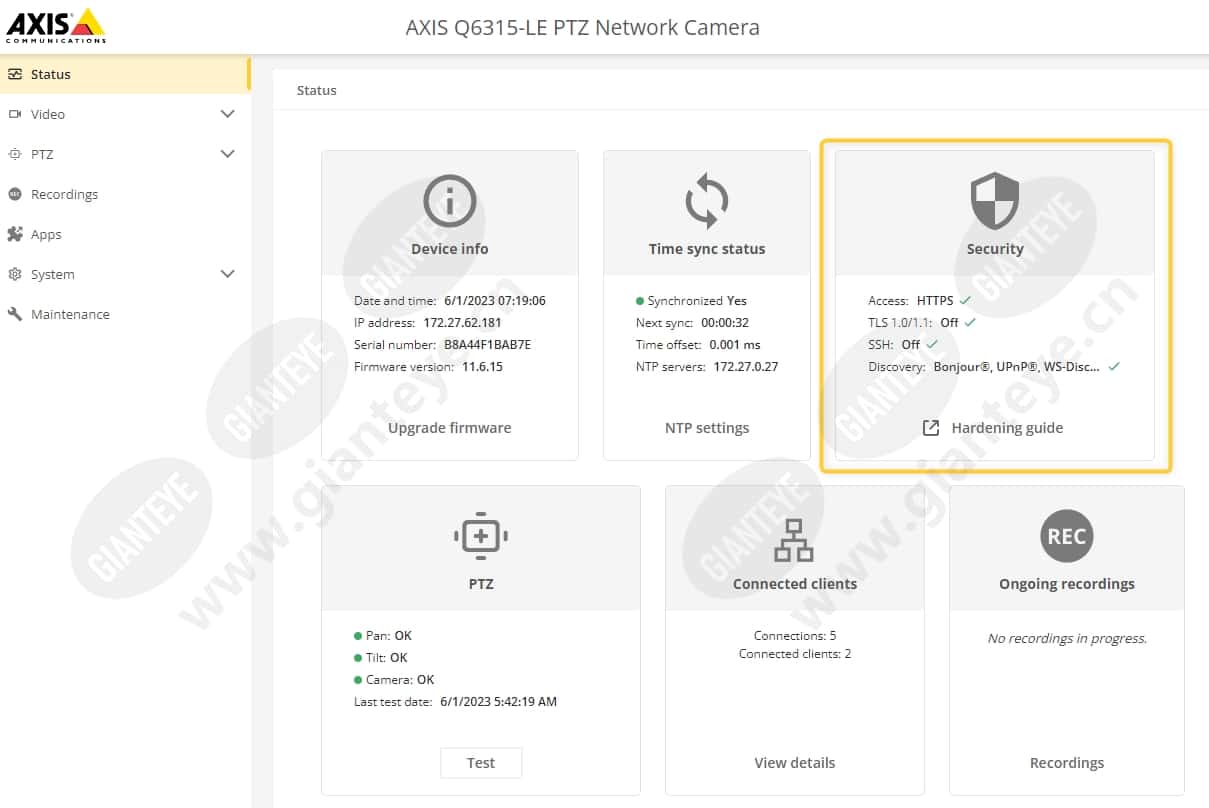Image resolution: width=1209 pixels, height=808 pixels.
Task: Click the Device info card heading
Action: click(x=449, y=249)
